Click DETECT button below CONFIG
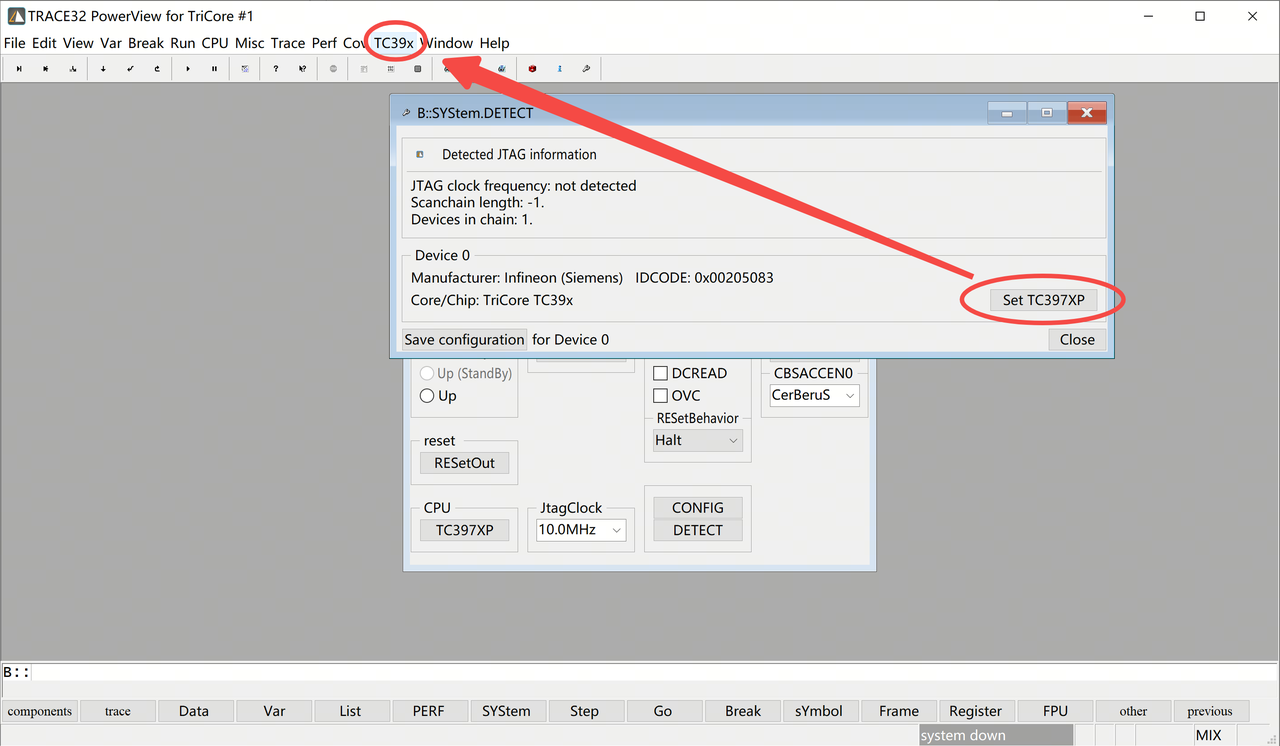Viewport: 1280px width, 746px height. [x=698, y=530]
